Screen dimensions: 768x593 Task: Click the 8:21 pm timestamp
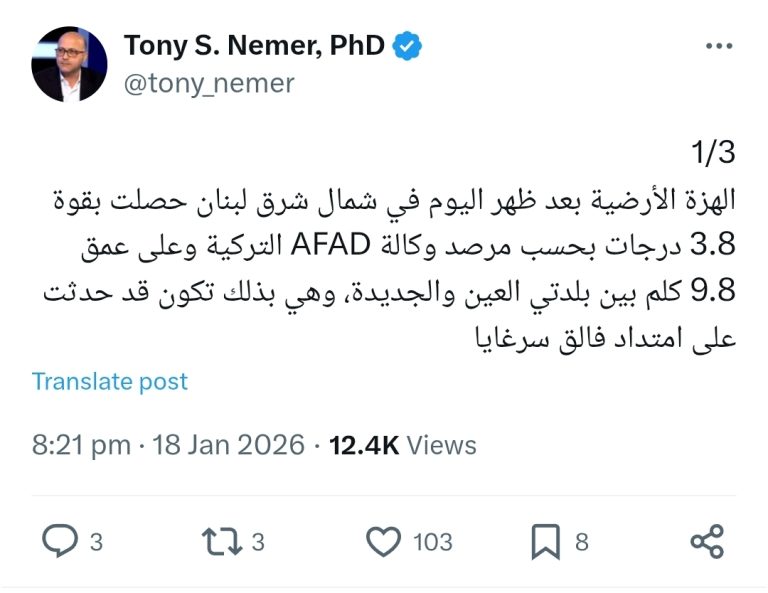point(81,445)
